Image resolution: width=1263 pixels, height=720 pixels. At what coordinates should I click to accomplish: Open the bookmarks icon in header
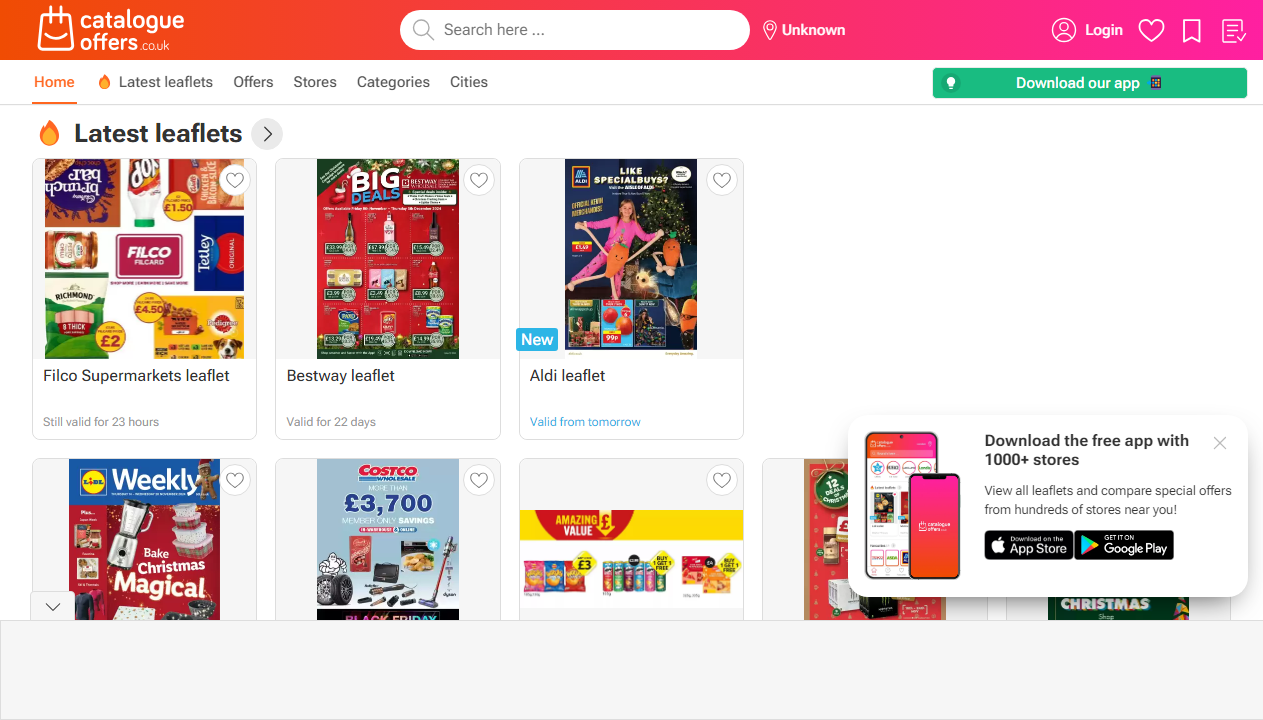tap(1191, 31)
